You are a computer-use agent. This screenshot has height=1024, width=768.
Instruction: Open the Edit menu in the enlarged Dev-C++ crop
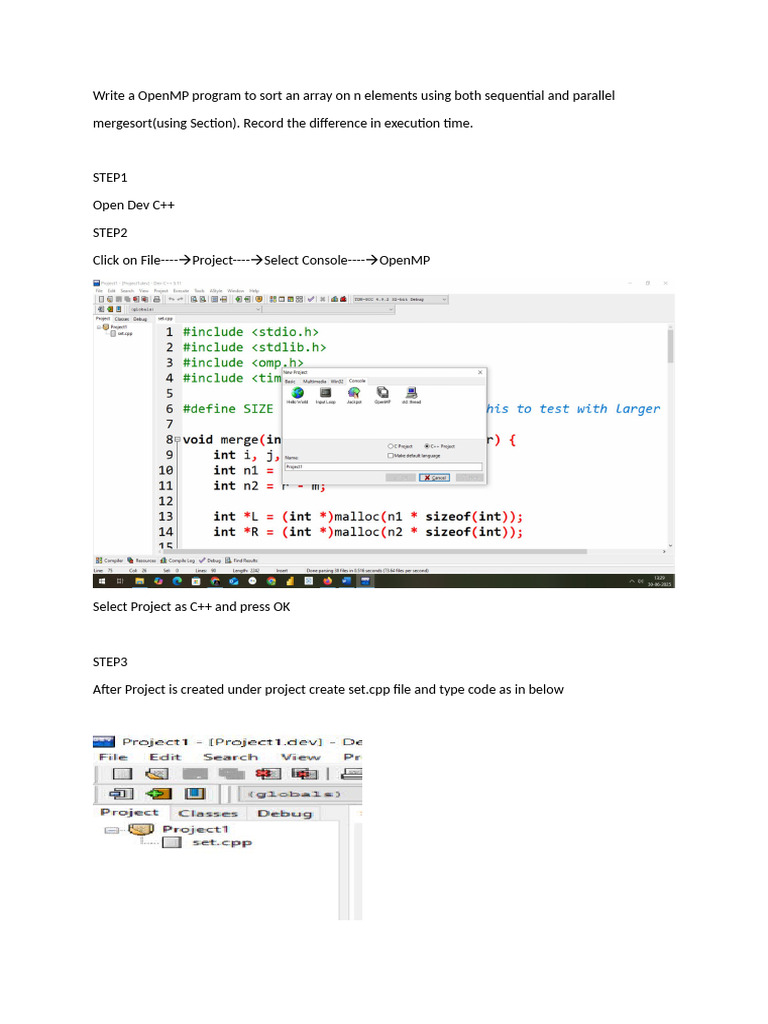point(165,757)
